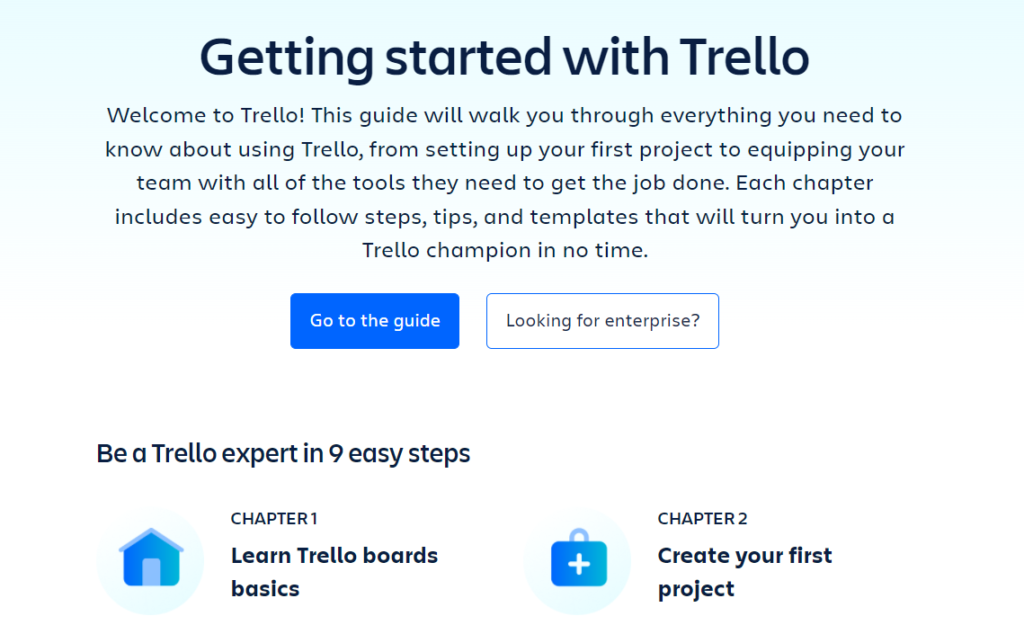Open 'Create your first project' chapter link
Image resolution: width=1024 pixels, height=634 pixels.
(x=744, y=572)
